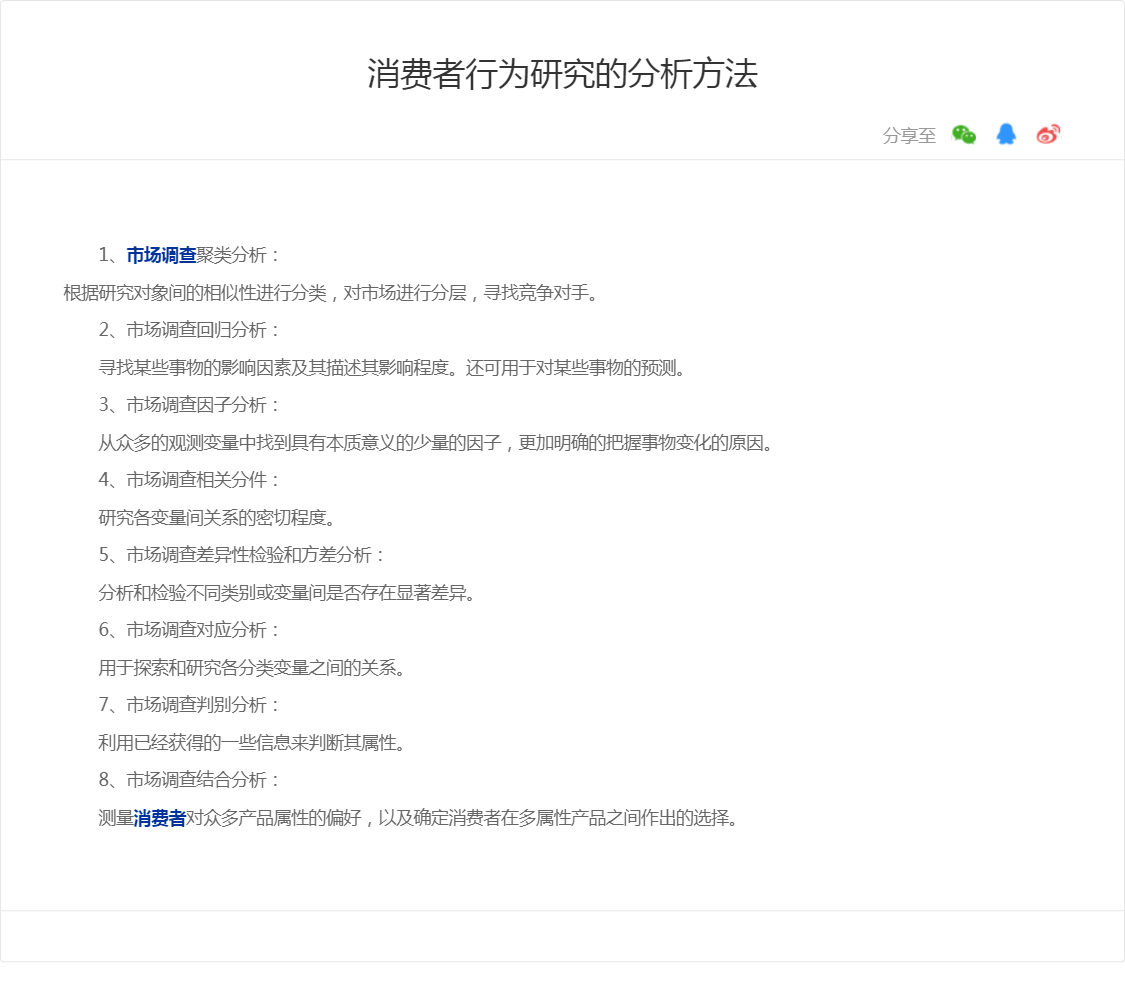Click heading 3、市场调查因子分析

pos(189,405)
